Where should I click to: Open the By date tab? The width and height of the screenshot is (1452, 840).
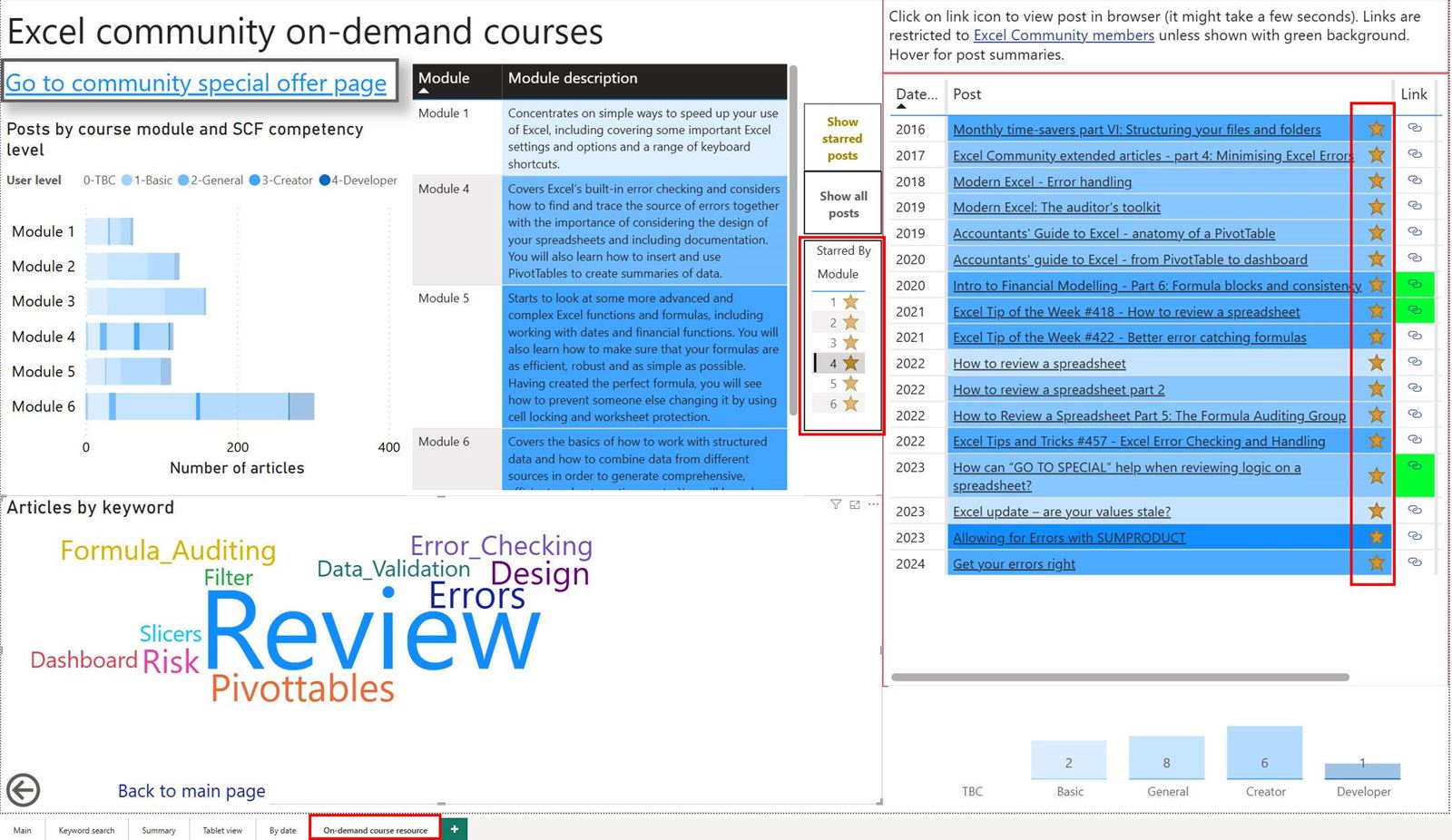[x=282, y=830]
